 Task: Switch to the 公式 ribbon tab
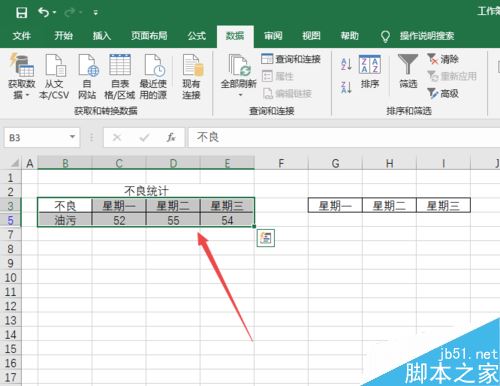(197, 36)
